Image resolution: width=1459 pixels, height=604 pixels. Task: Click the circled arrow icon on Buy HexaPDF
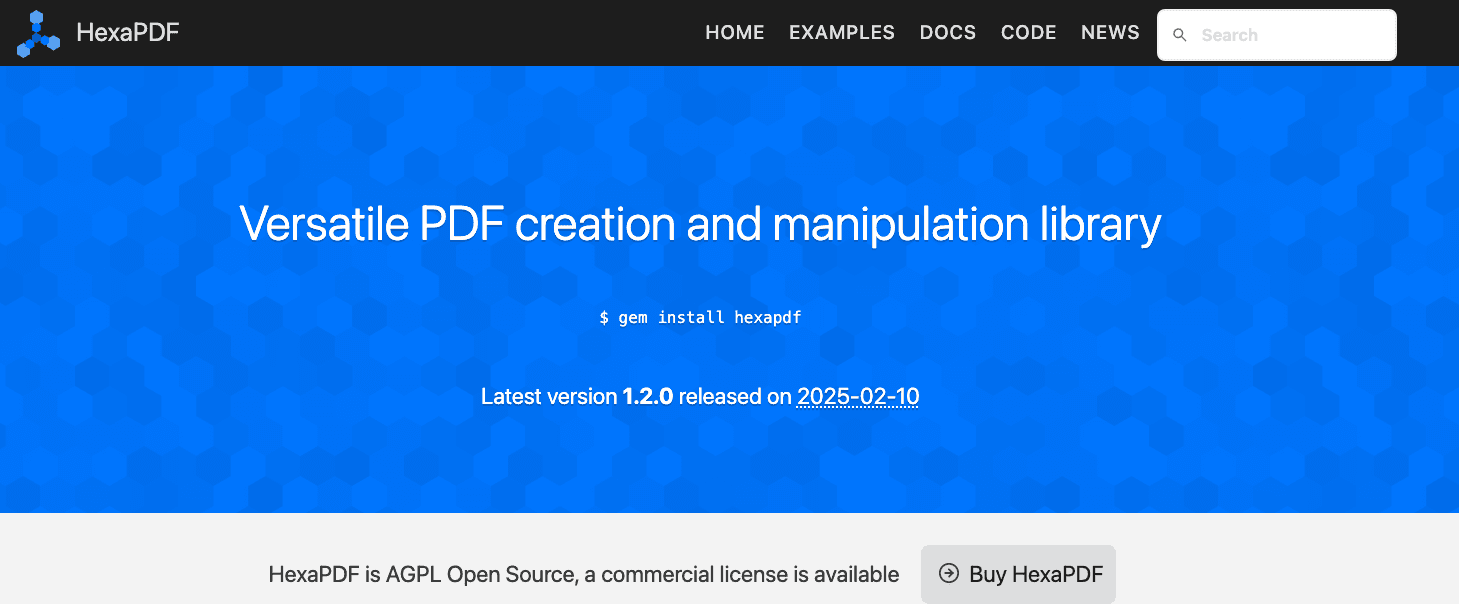coord(947,574)
